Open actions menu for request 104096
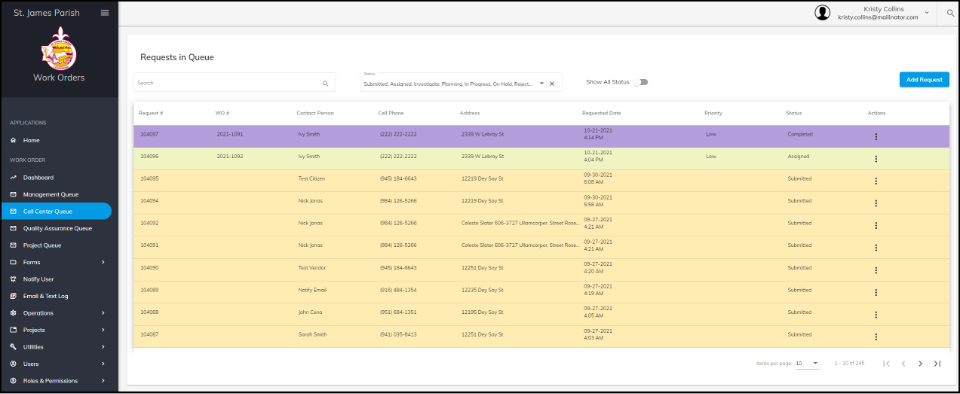Screen dimensions: 960x394 (x=876, y=159)
